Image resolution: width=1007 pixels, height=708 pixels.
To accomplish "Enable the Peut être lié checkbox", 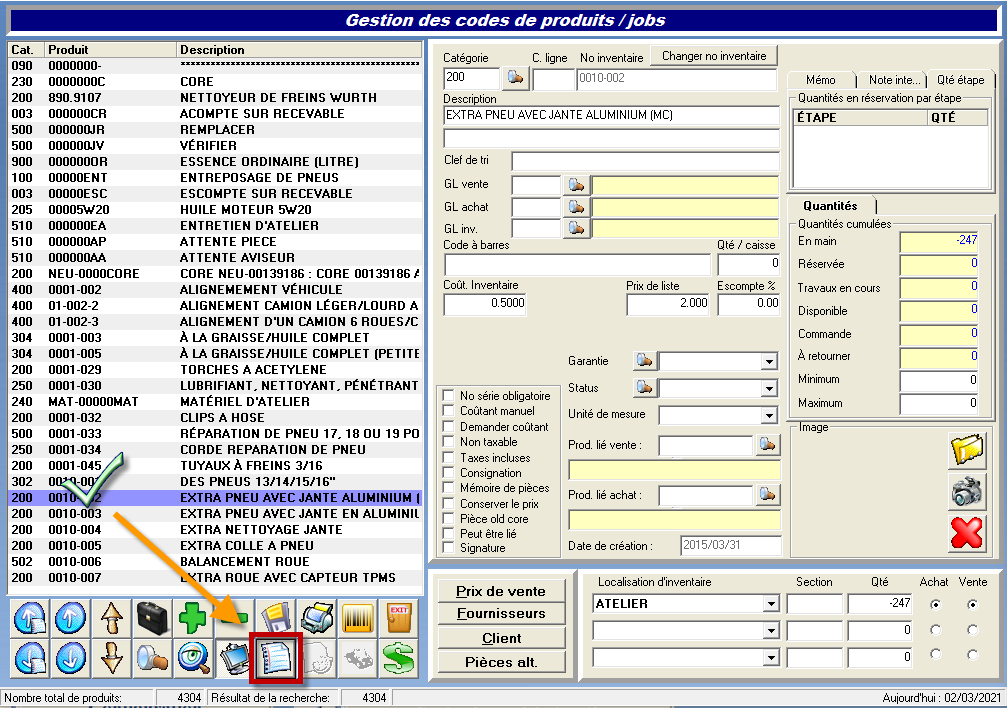I will click(449, 533).
